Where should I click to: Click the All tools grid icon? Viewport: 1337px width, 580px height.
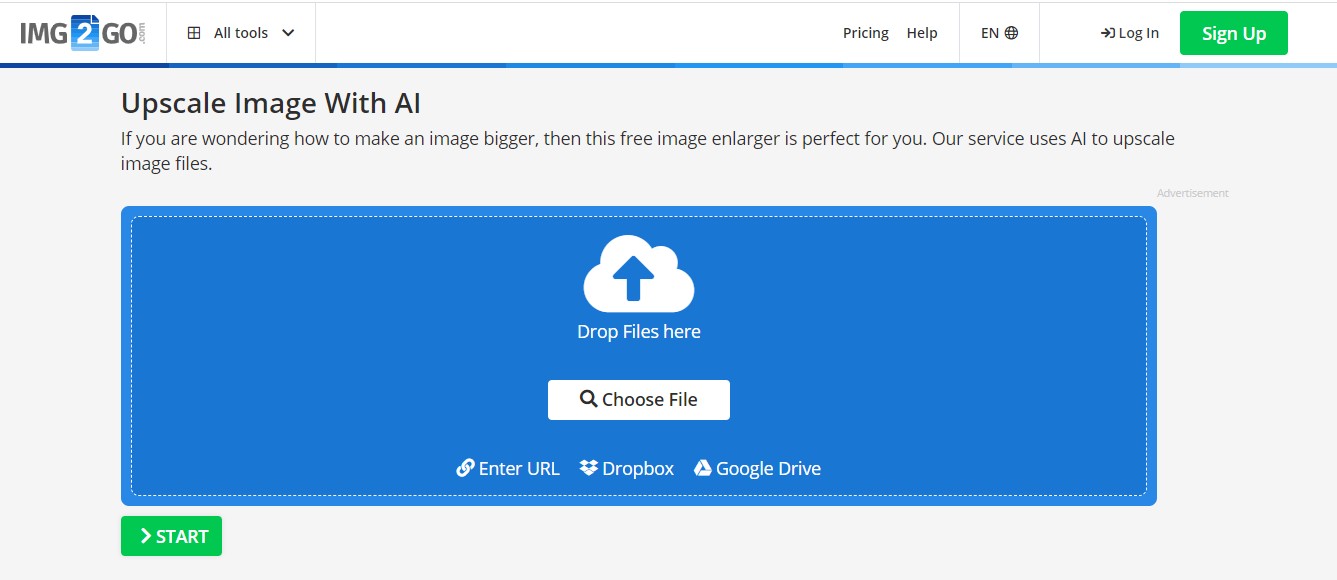pyautogui.click(x=194, y=33)
